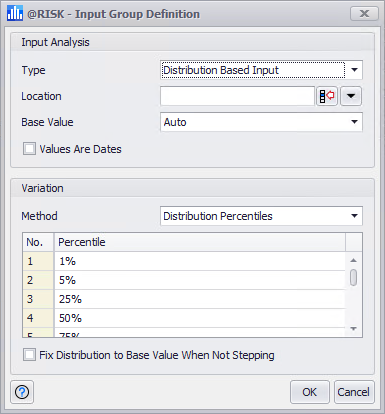Screen dimensions: 385x414
Task: Toggle Fix Distribution to Base Value checkbox
Action: coord(29,355)
